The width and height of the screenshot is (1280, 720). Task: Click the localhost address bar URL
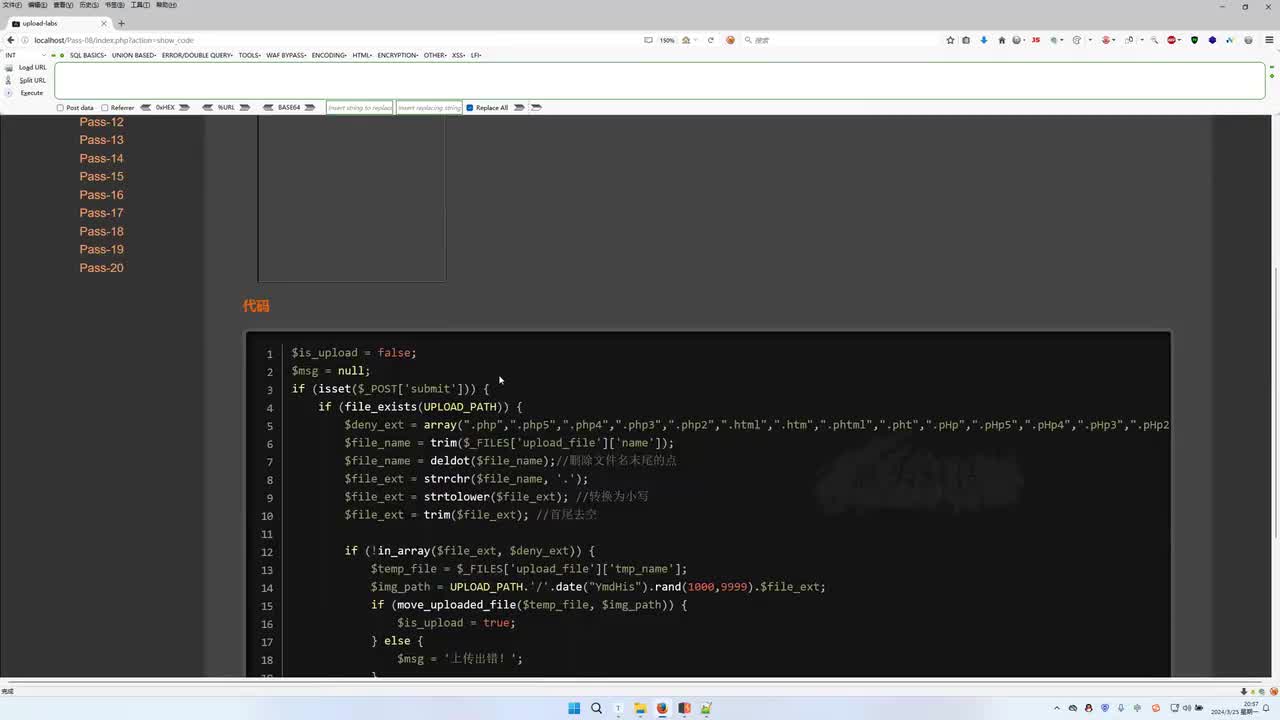(x=114, y=40)
